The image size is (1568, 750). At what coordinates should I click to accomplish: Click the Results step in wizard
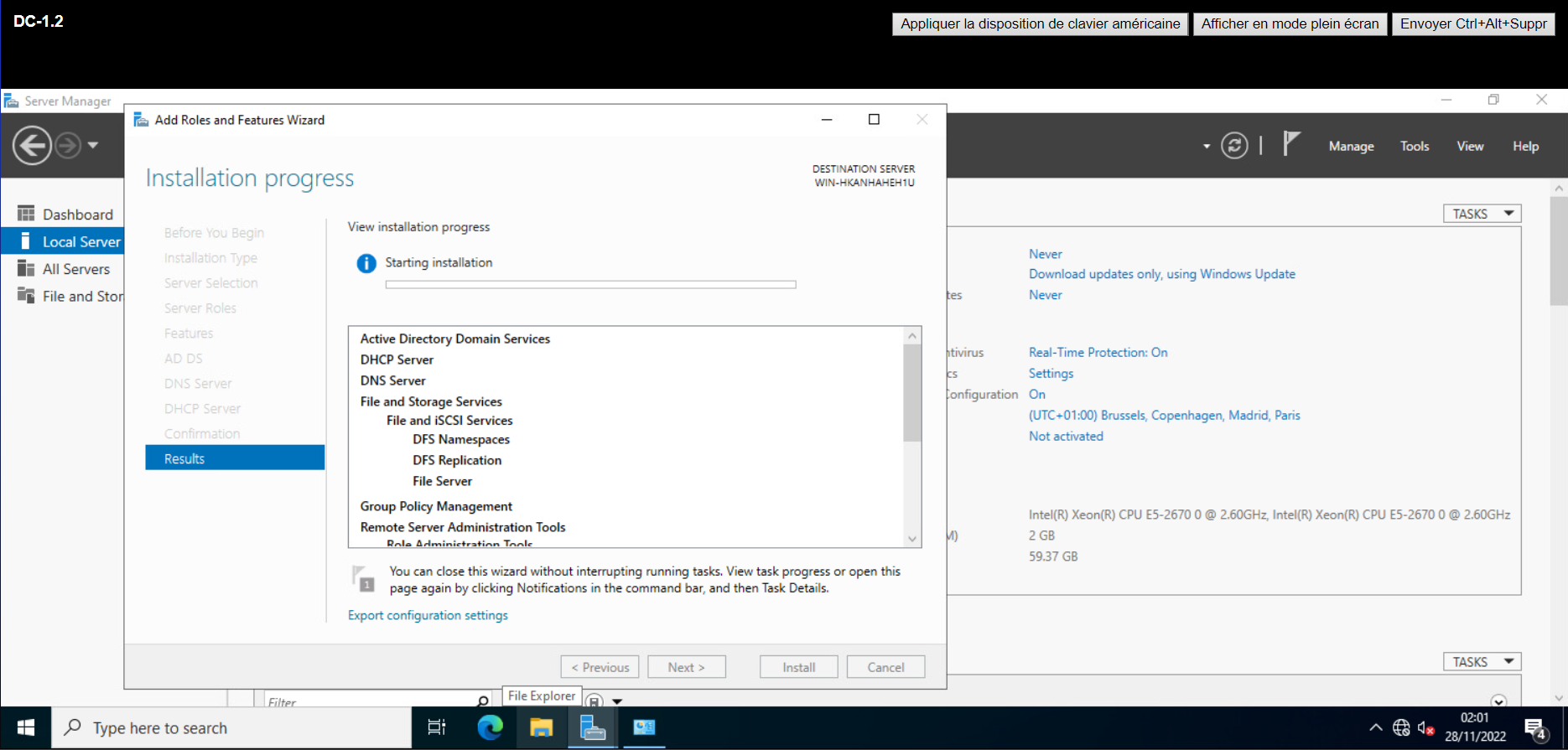(x=235, y=458)
